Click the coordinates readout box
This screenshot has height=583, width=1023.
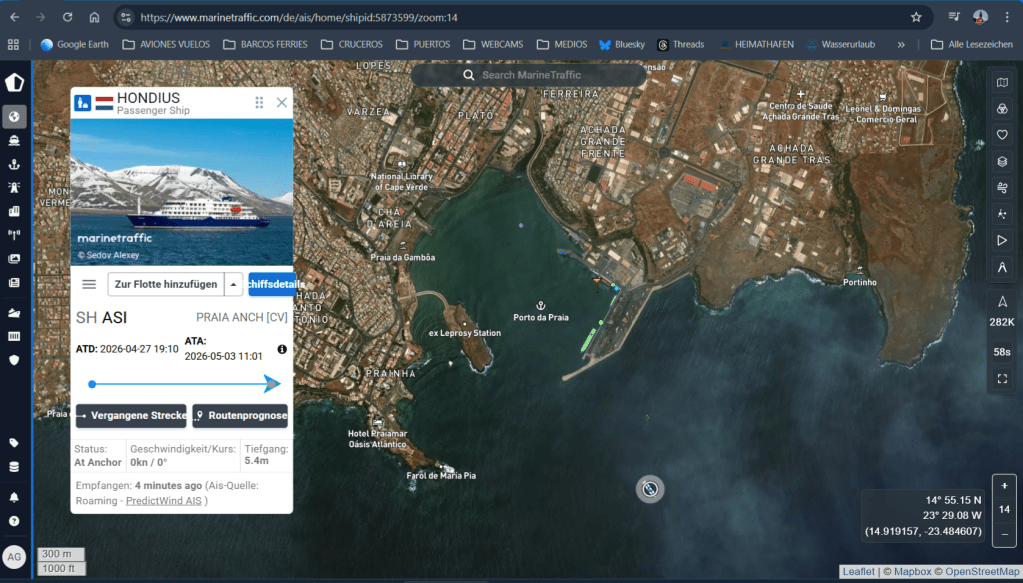(923, 516)
